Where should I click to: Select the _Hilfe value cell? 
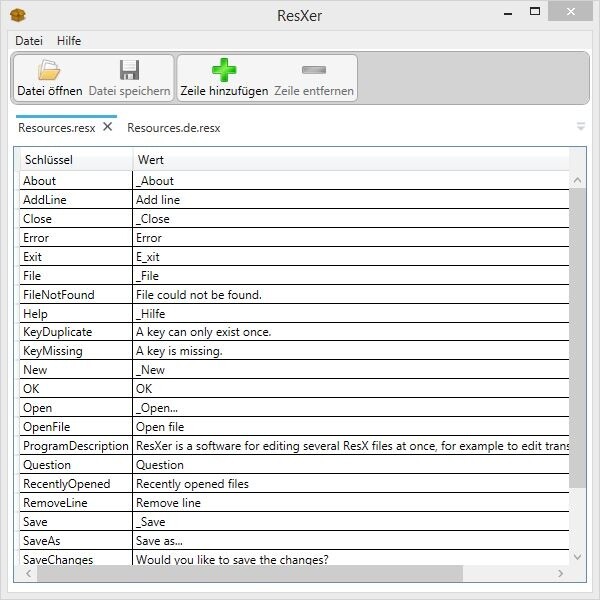[351, 313]
